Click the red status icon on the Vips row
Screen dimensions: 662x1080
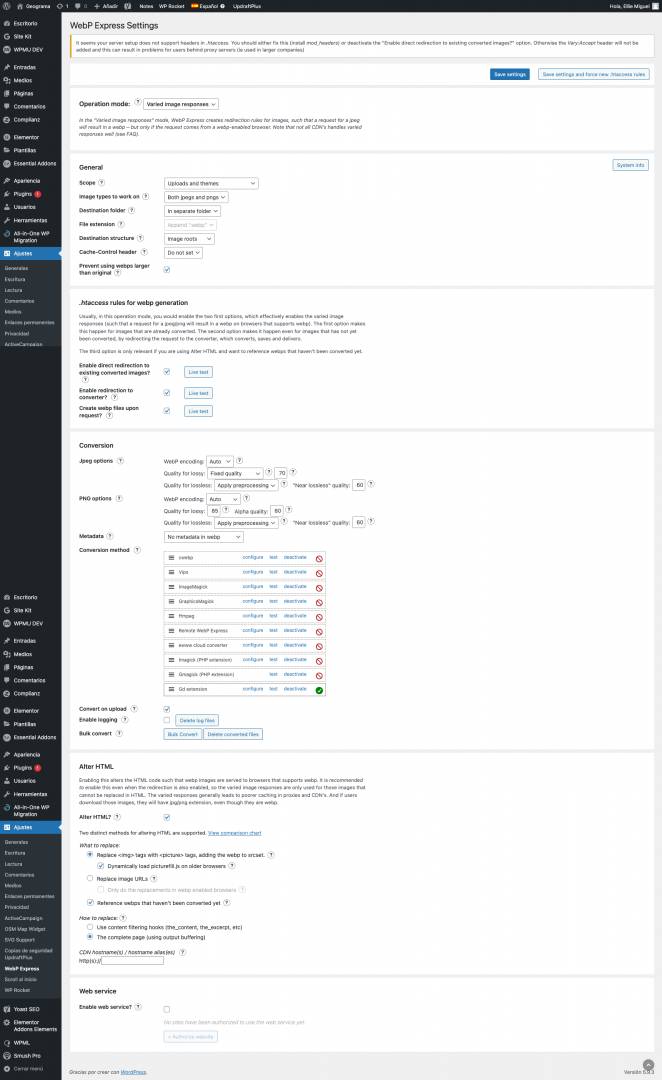click(319, 573)
